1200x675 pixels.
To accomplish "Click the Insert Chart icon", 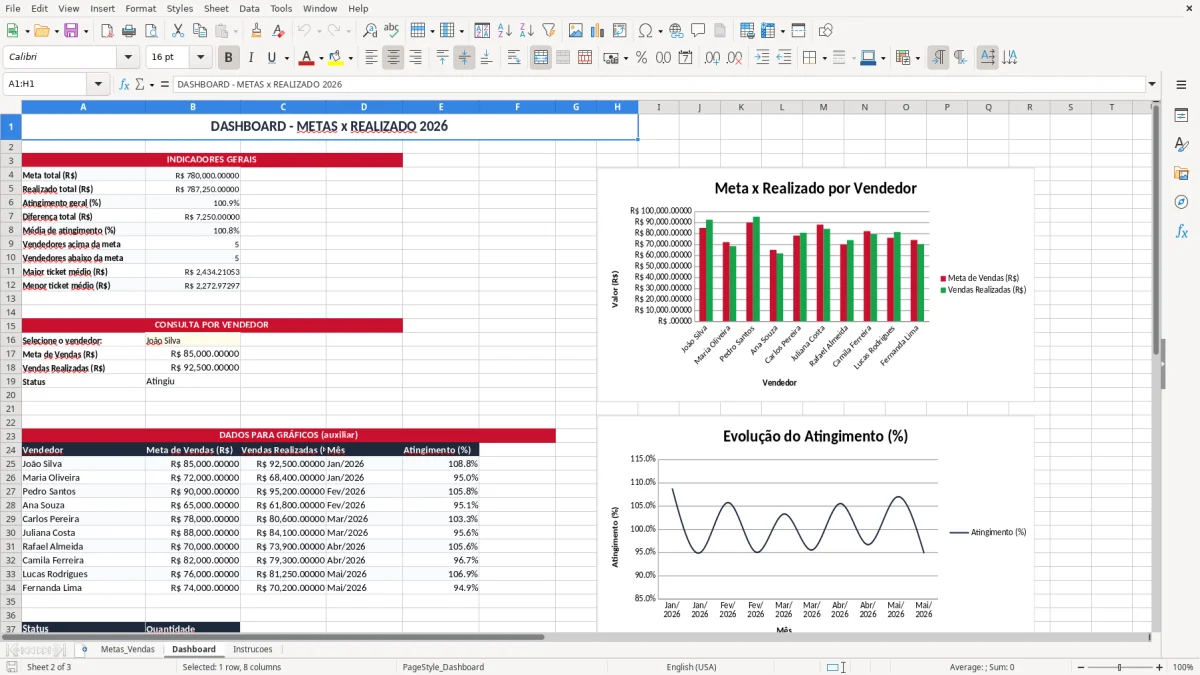I will (597, 31).
